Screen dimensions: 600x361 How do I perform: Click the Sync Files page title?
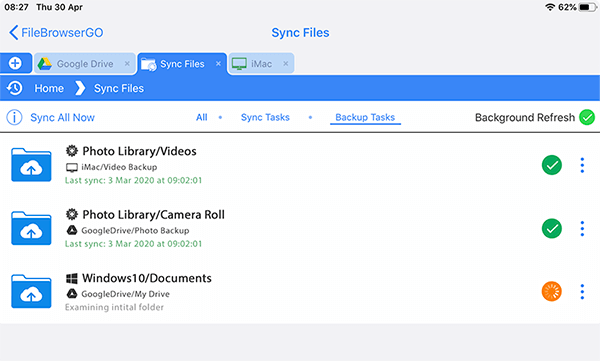[300, 33]
